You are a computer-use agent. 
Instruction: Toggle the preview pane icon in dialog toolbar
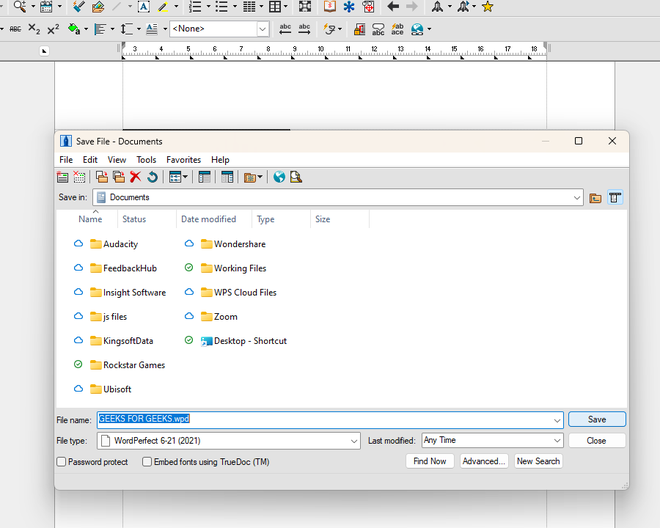tap(227, 177)
